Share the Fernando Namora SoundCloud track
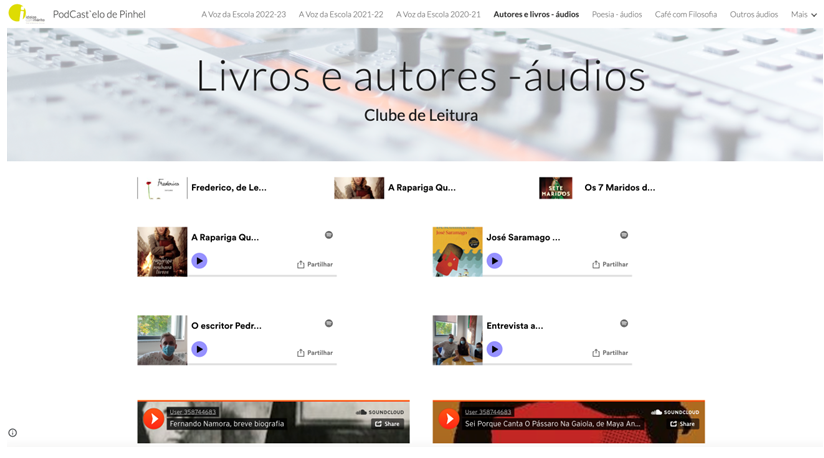 [x=387, y=424]
